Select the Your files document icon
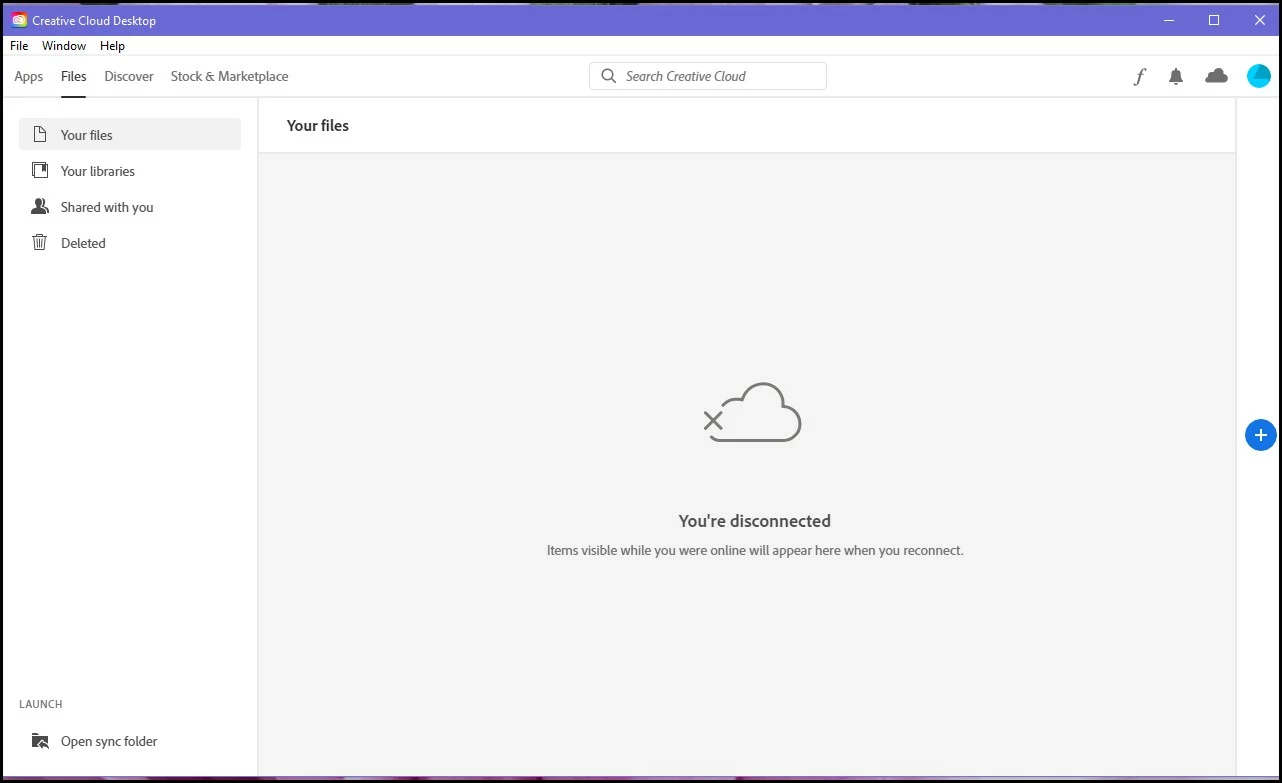 pyautogui.click(x=40, y=134)
